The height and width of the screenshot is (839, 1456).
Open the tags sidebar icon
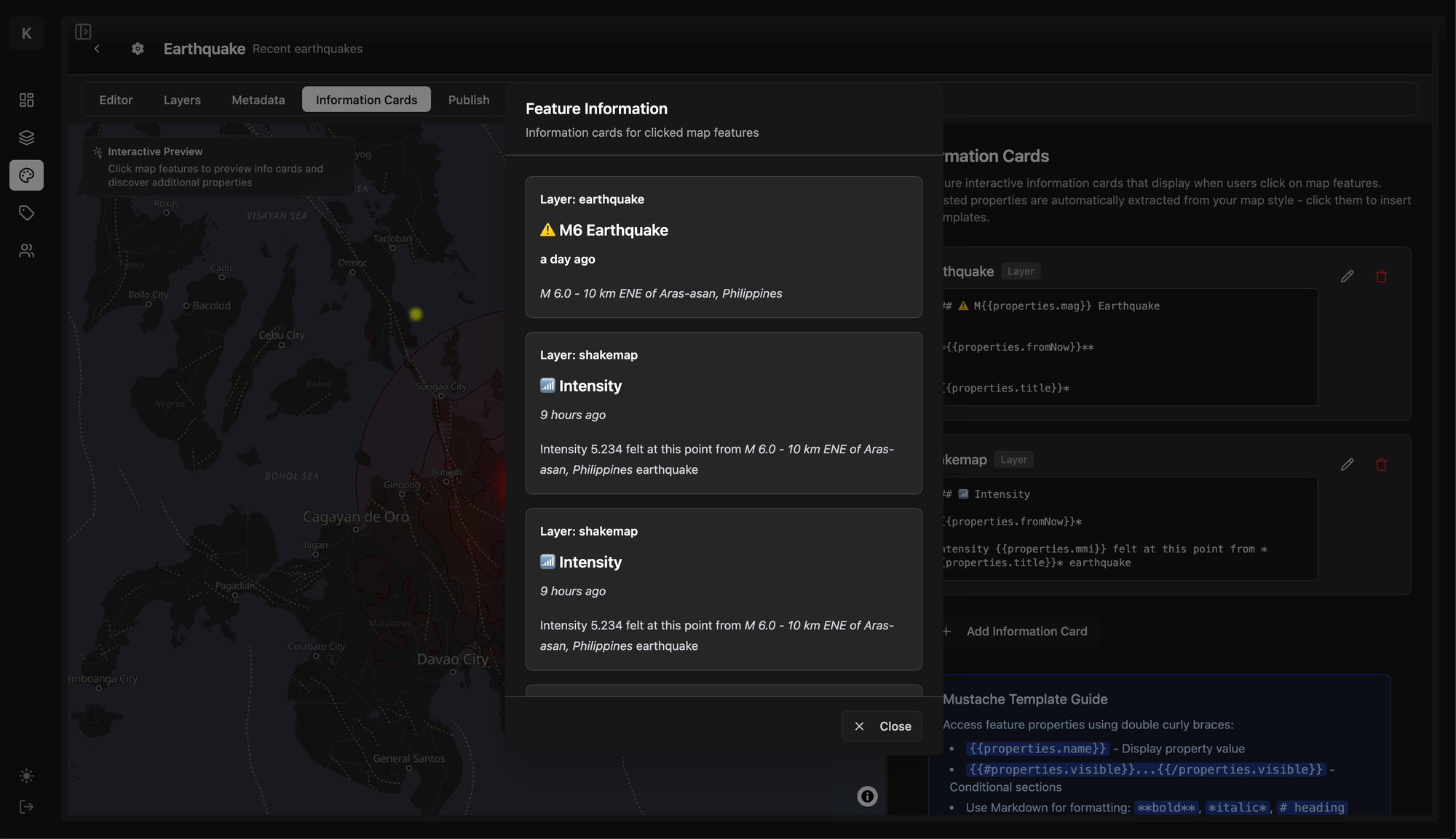(26, 213)
